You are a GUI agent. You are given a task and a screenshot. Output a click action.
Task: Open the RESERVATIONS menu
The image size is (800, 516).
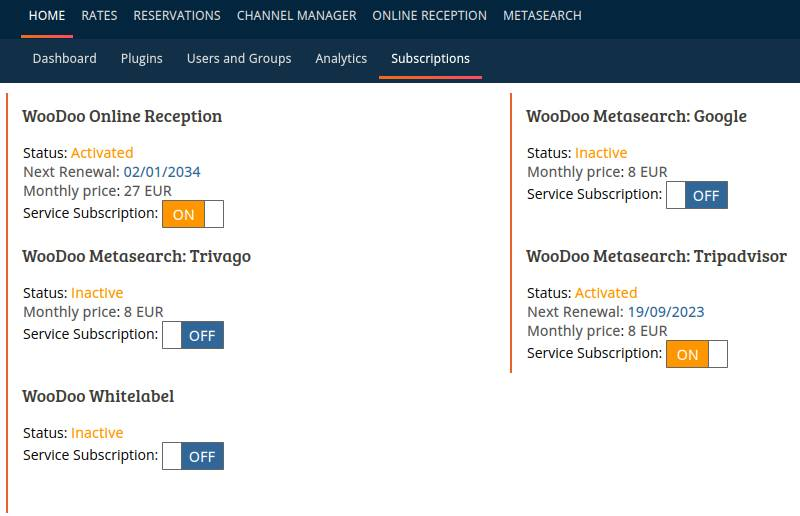[177, 16]
